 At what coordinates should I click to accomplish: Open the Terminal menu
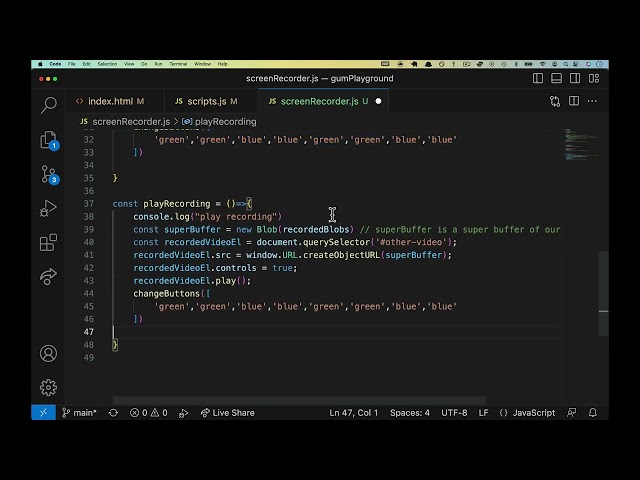coord(178,64)
